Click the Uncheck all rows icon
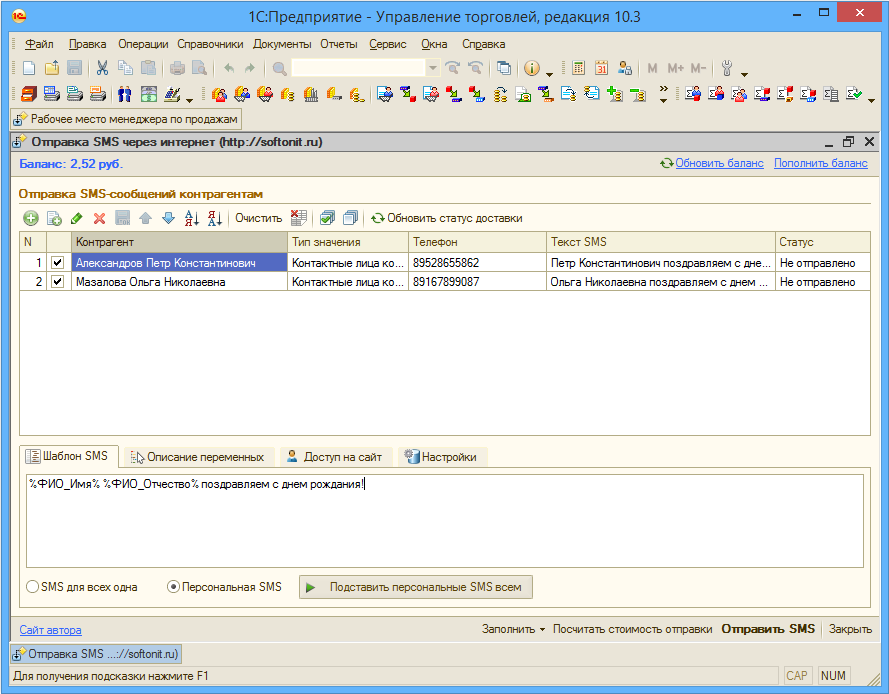 [x=350, y=218]
